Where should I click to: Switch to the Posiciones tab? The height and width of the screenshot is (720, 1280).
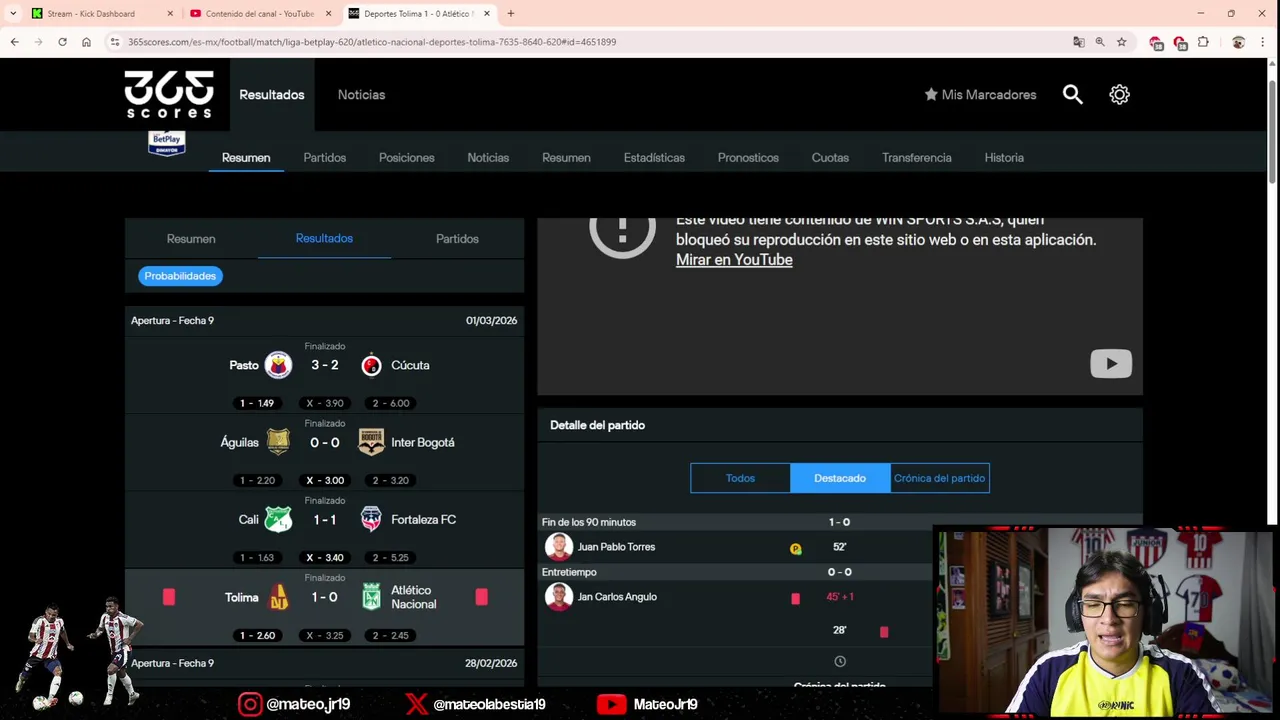(407, 157)
